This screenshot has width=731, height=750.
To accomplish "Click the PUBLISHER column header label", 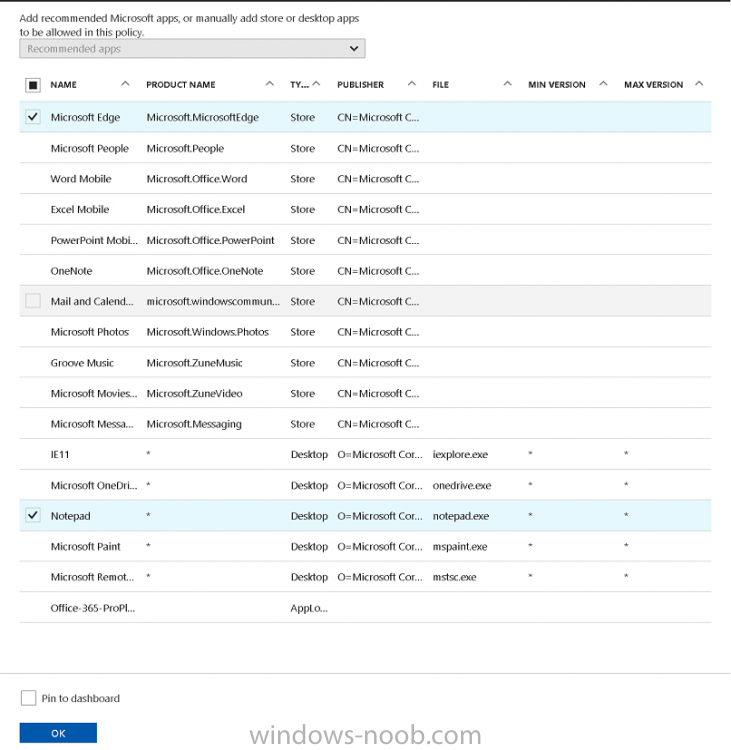I will [x=360, y=85].
